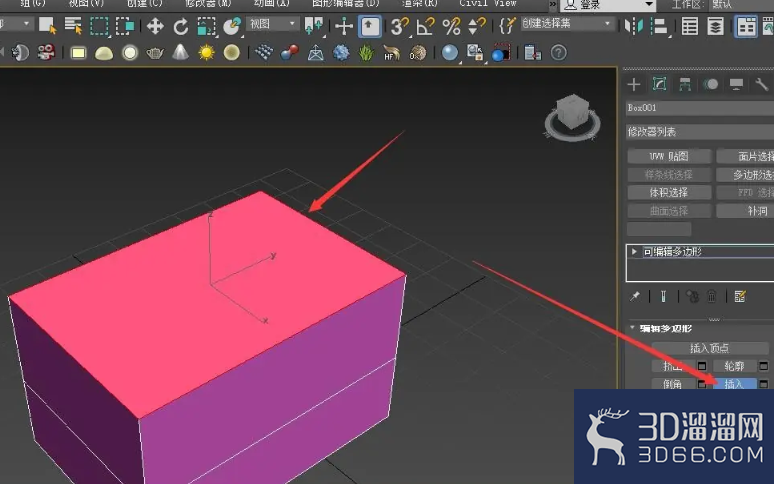Screen dimensions: 774x484
Task: Open Select by Name list tool
Action: point(74,25)
